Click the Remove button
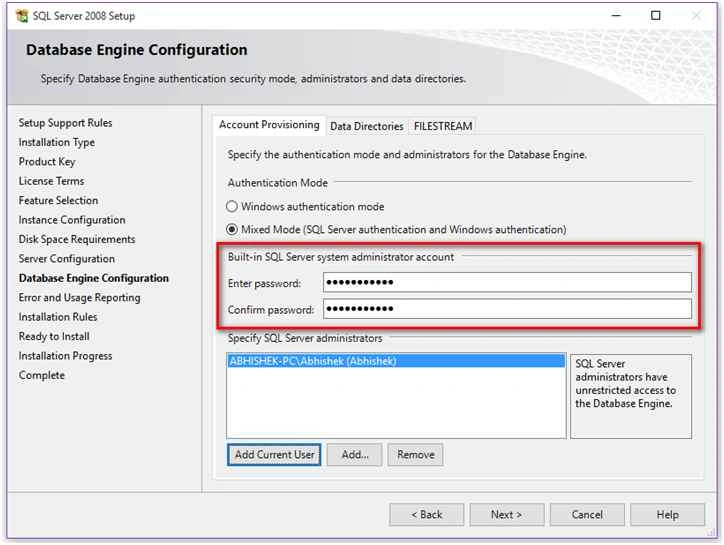The height and width of the screenshot is (545, 724). [416, 455]
